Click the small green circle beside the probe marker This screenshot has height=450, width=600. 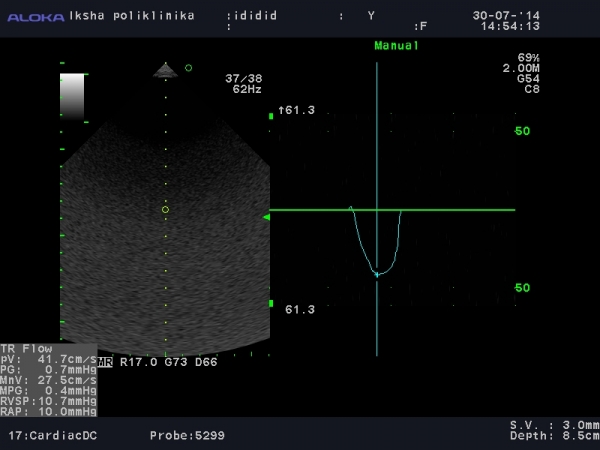[188, 68]
